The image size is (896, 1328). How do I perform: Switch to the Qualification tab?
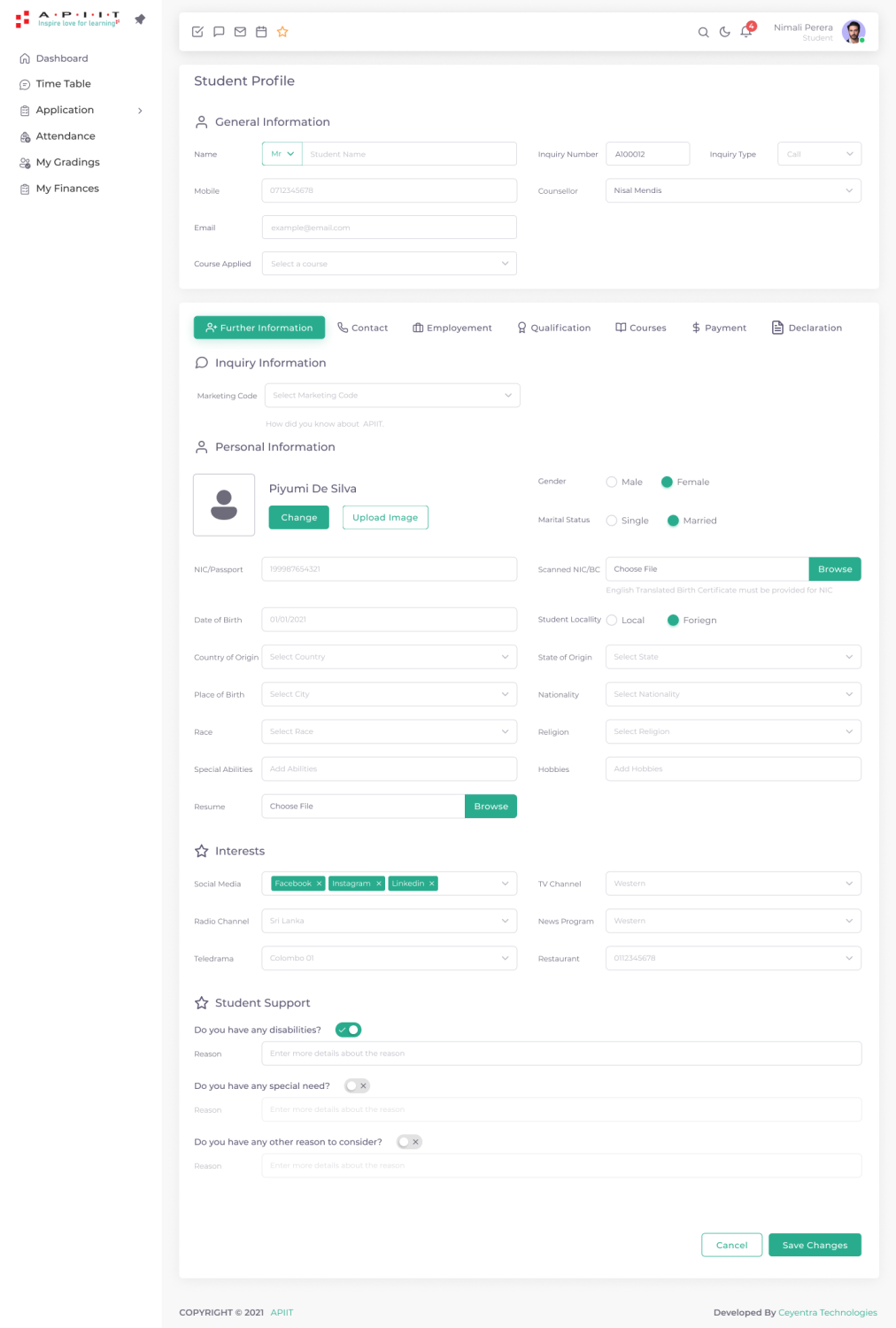point(554,328)
